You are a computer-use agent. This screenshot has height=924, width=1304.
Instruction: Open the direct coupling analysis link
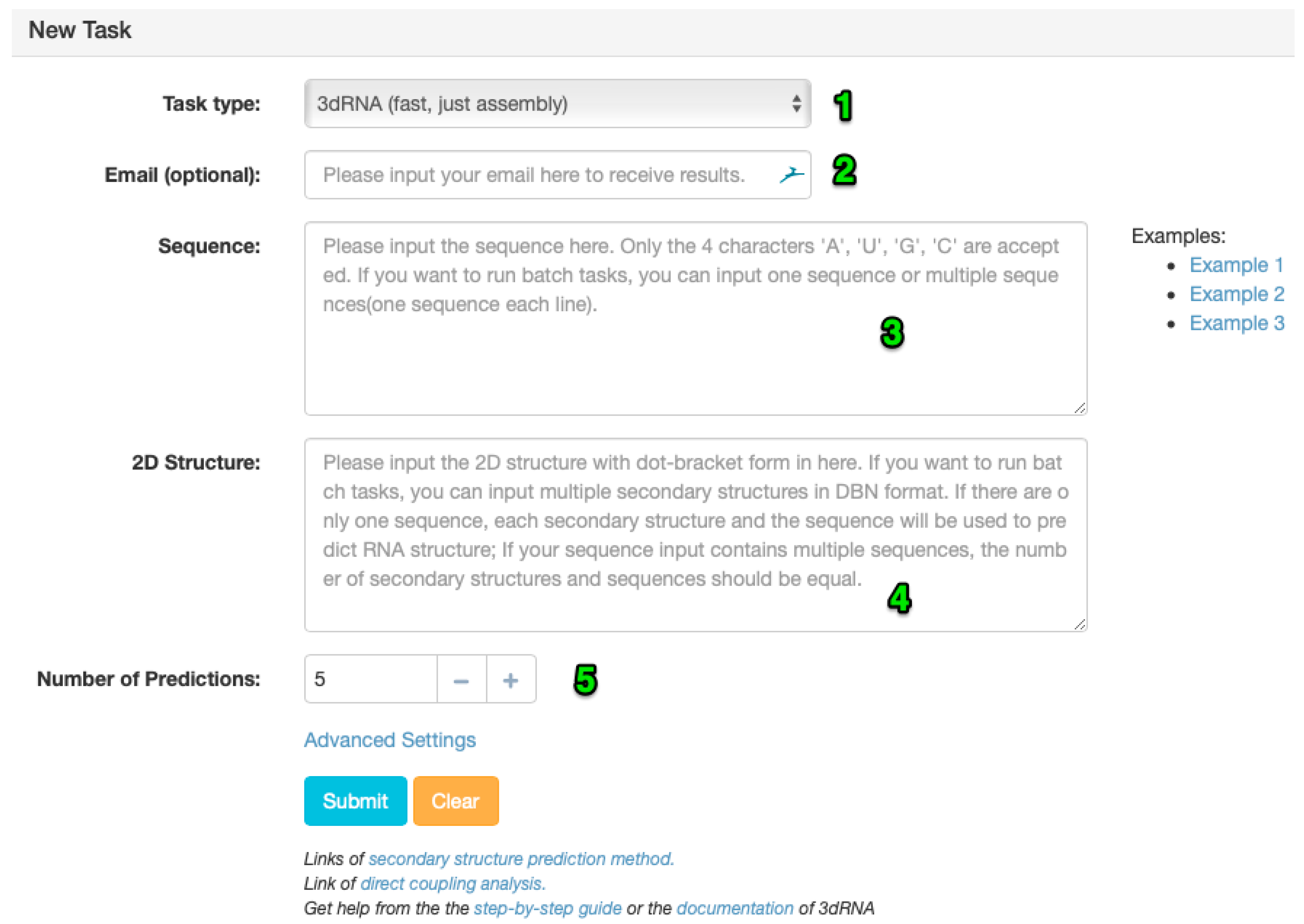[452, 884]
